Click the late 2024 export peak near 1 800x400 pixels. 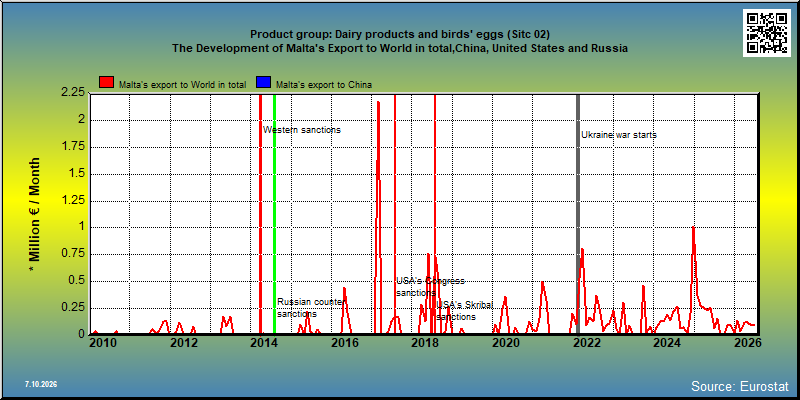[693, 228]
